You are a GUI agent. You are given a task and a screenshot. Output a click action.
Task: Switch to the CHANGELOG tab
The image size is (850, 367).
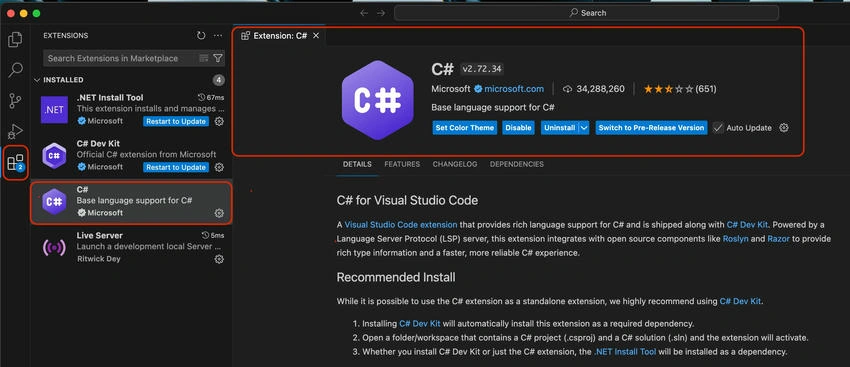(455, 164)
